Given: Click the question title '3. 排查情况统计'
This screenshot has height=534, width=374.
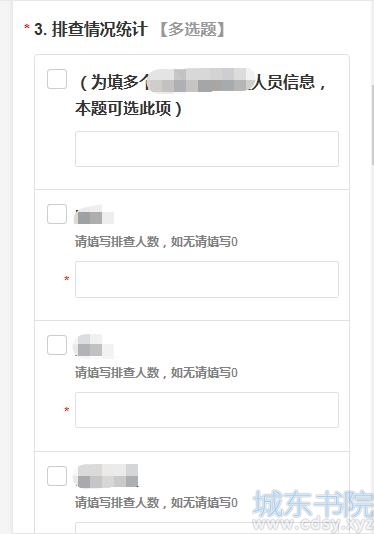Looking at the screenshot, I should click(91, 29).
